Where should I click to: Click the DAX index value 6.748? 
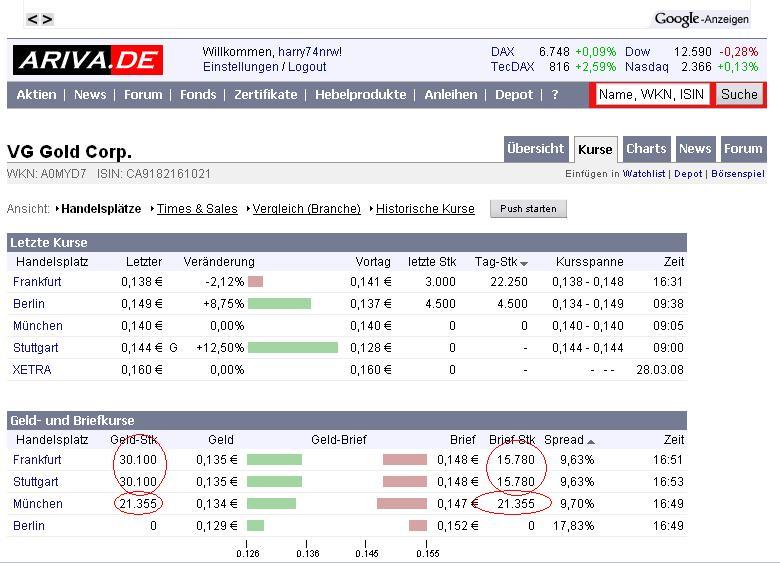pos(554,52)
